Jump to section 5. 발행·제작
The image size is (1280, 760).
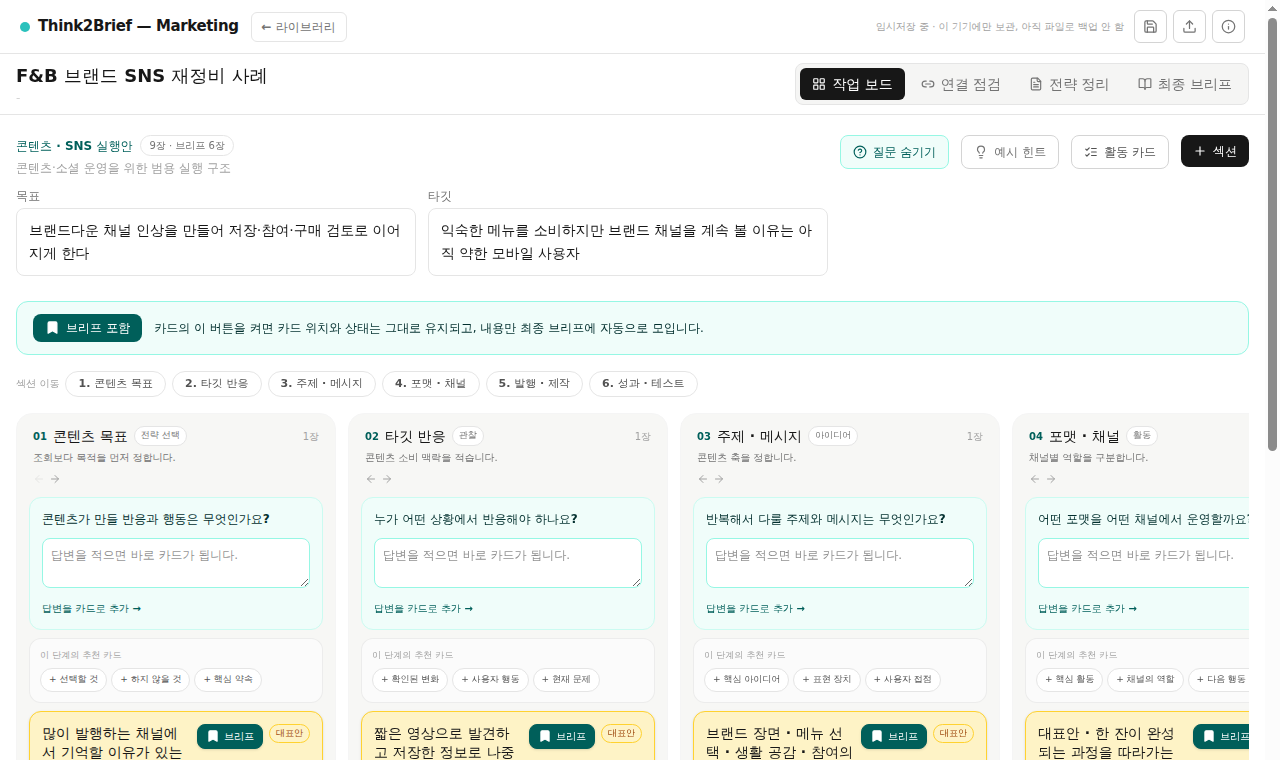point(534,384)
